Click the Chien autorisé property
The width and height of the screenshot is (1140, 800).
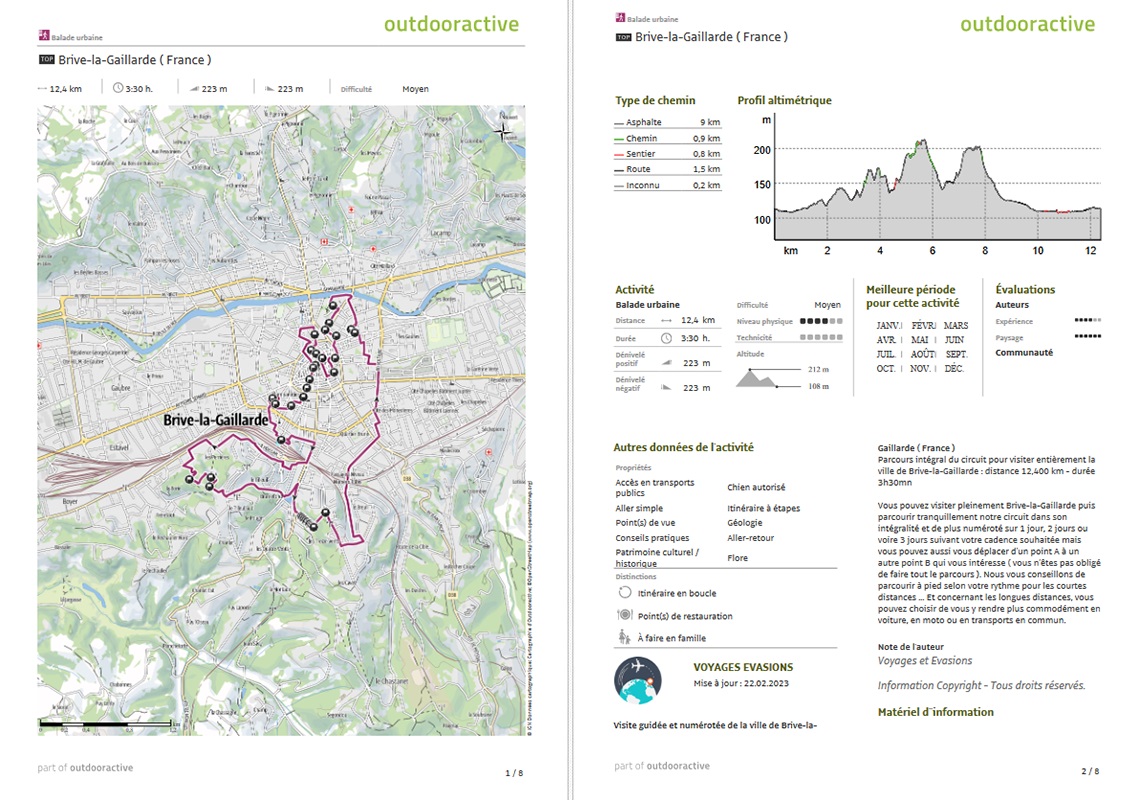pyautogui.click(x=756, y=487)
